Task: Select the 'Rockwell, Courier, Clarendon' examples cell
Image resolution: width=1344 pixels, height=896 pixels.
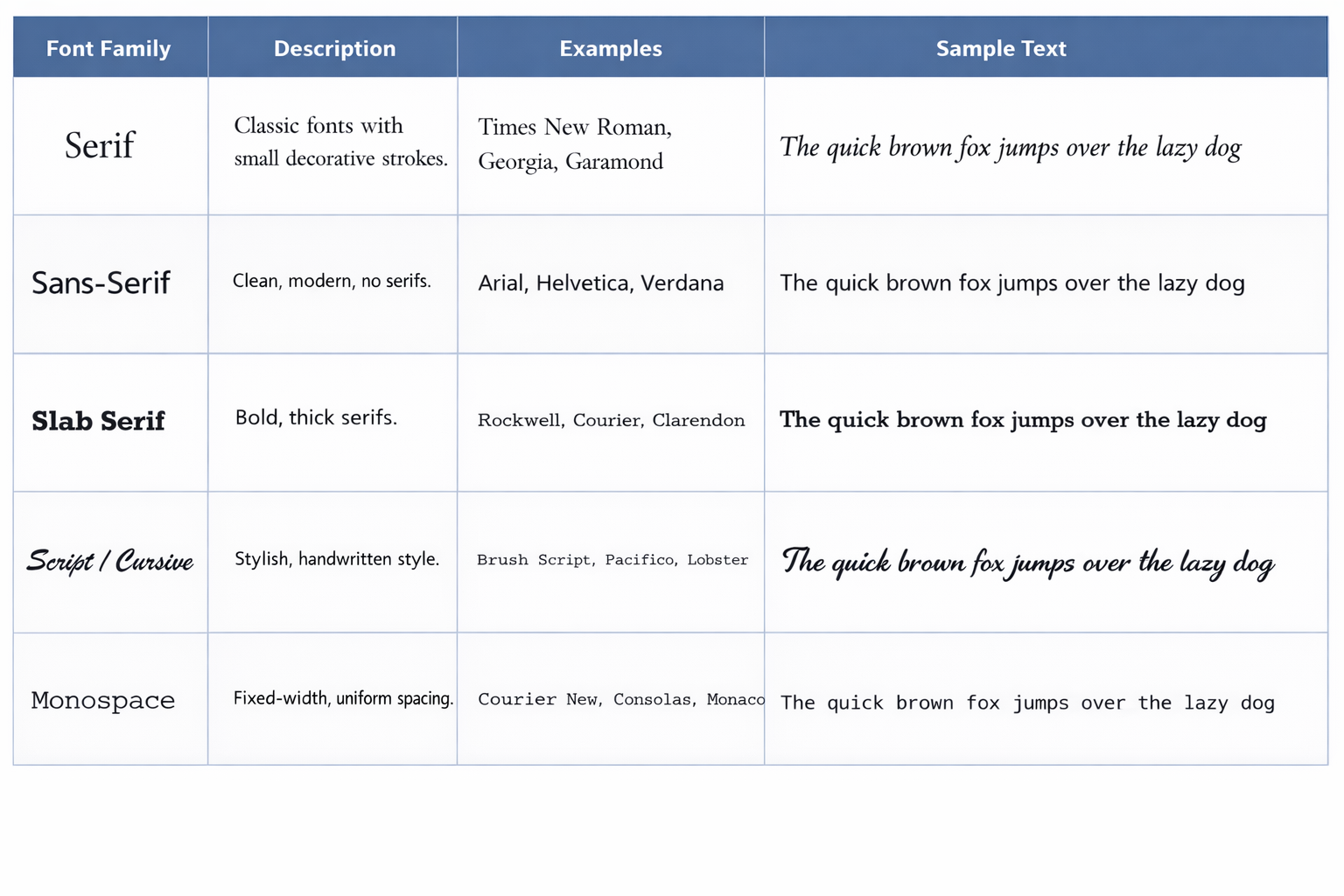Action: [611, 420]
